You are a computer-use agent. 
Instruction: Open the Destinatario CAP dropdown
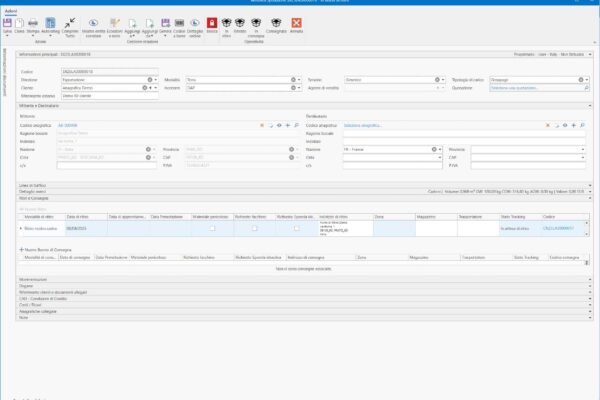(583, 157)
